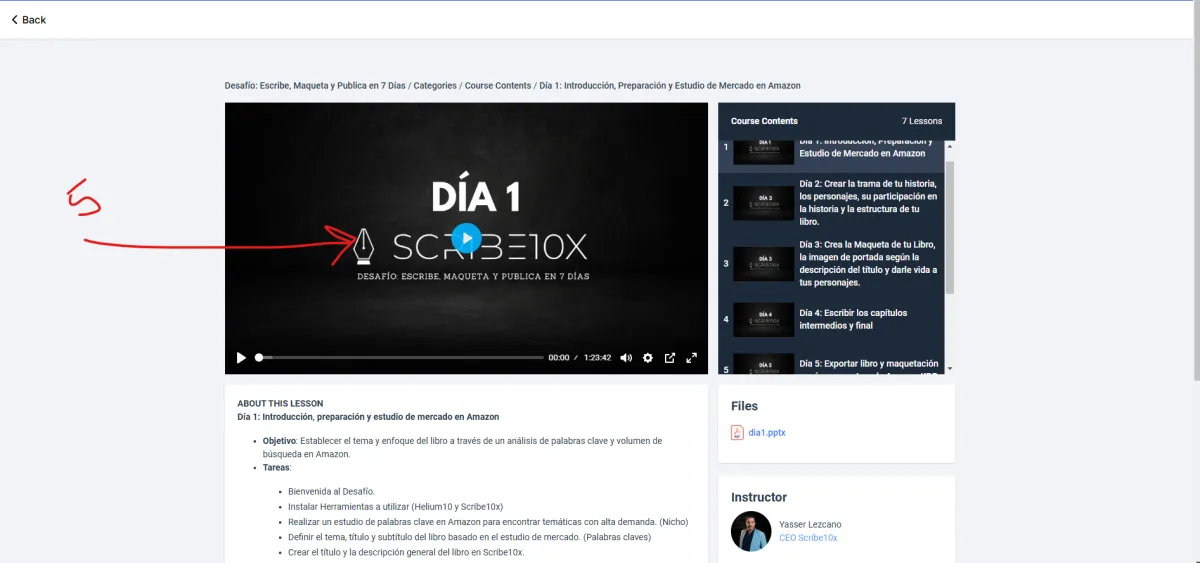Mute the video volume
Screen dimensions: 1200x563
626,358
